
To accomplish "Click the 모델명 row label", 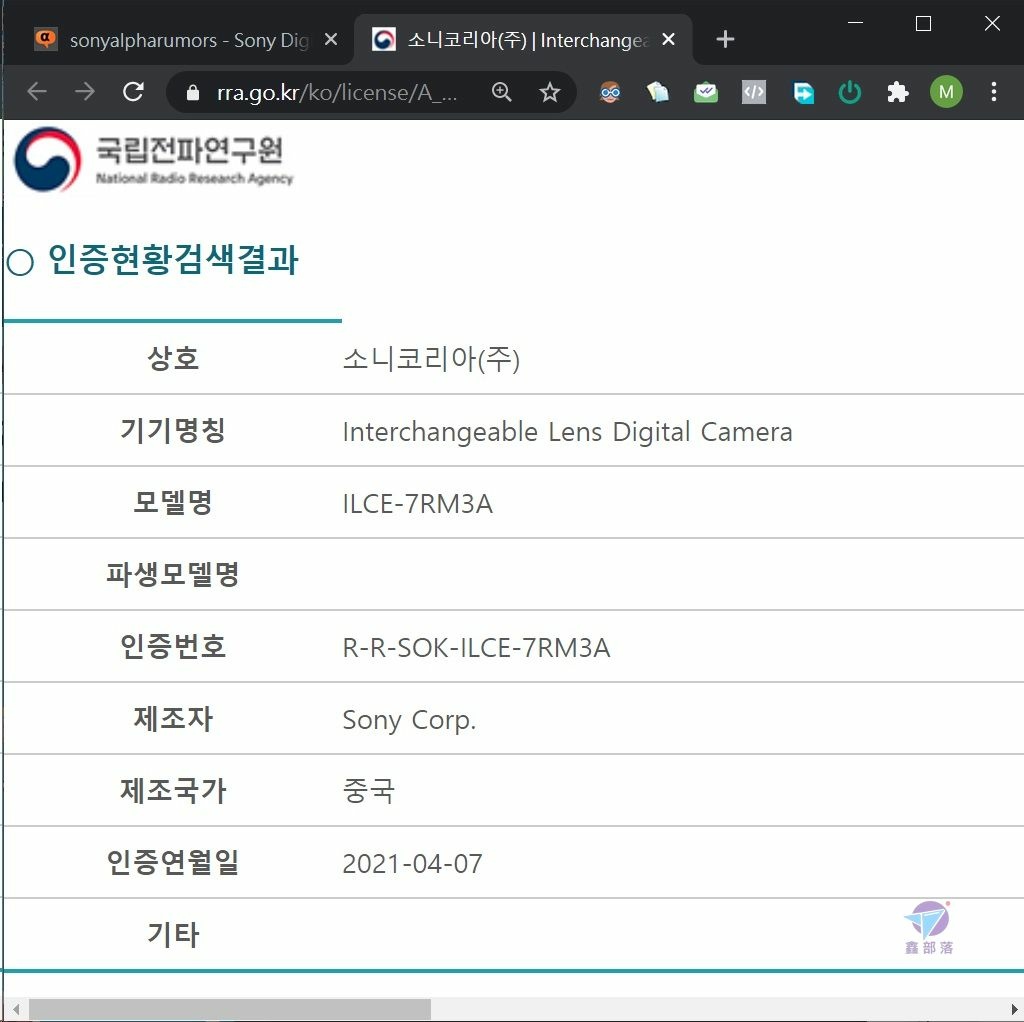I will pyautogui.click(x=173, y=502).
